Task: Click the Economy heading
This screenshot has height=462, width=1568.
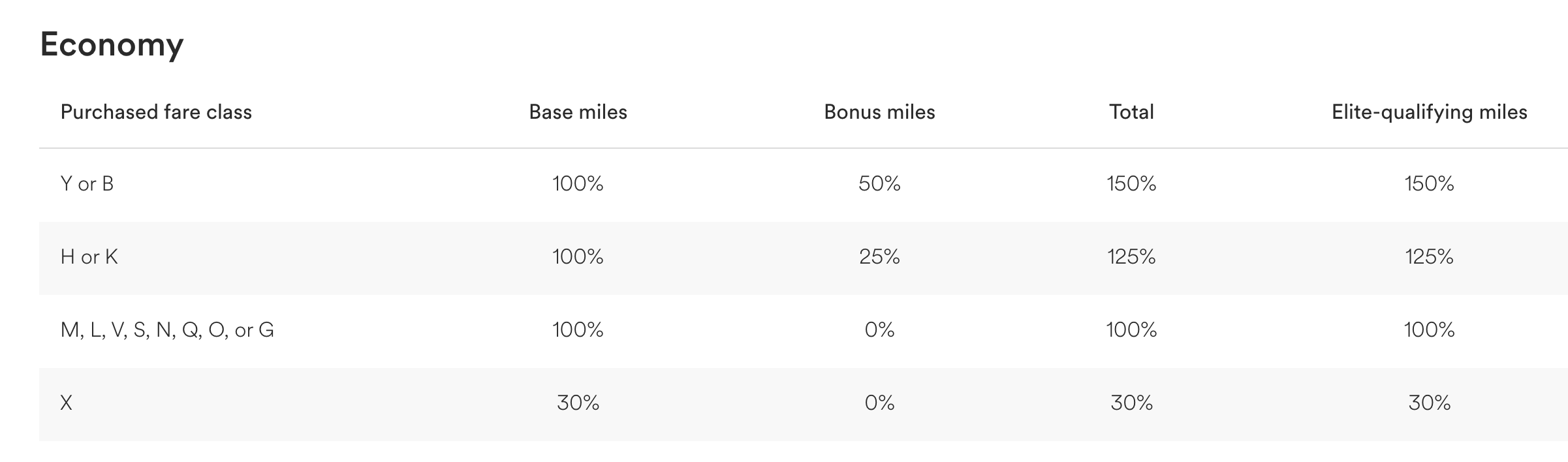Action: click(112, 45)
